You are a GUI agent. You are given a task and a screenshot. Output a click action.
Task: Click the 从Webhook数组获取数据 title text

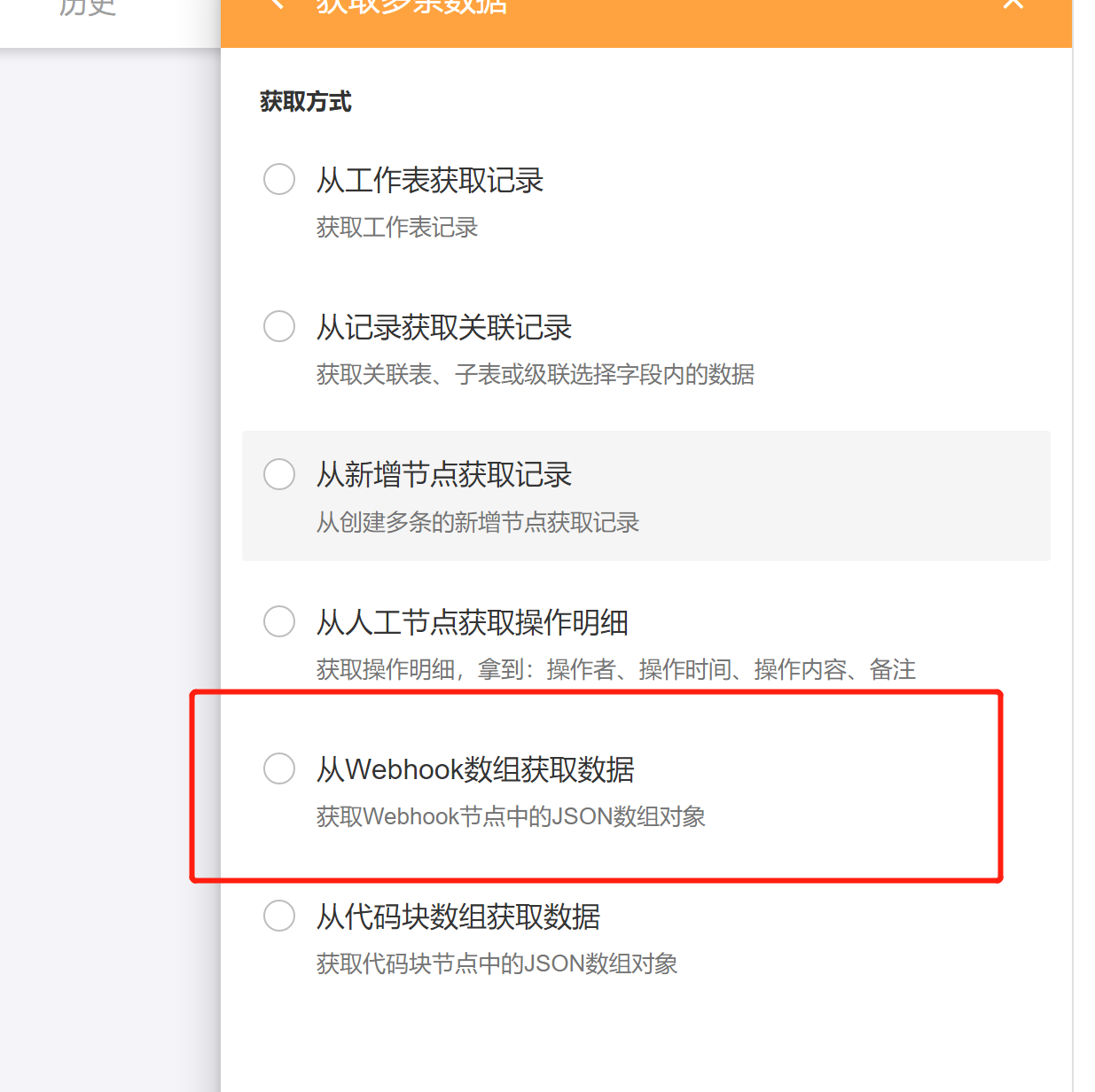[x=475, y=769]
